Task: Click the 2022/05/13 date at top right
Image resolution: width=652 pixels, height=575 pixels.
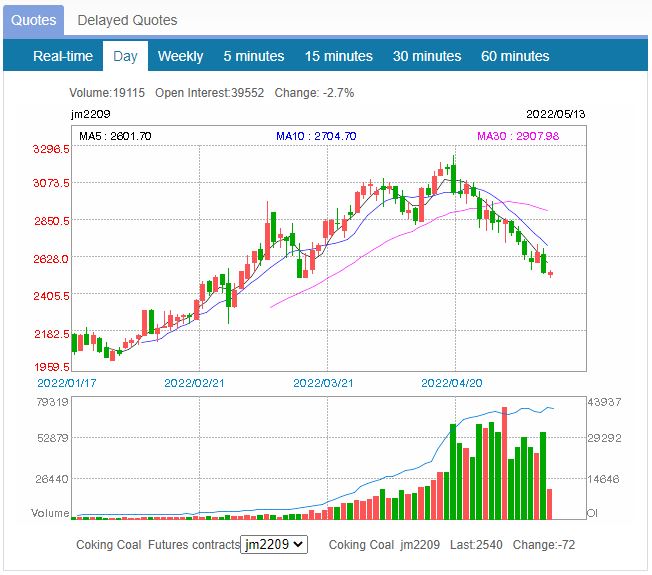Action: point(555,114)
